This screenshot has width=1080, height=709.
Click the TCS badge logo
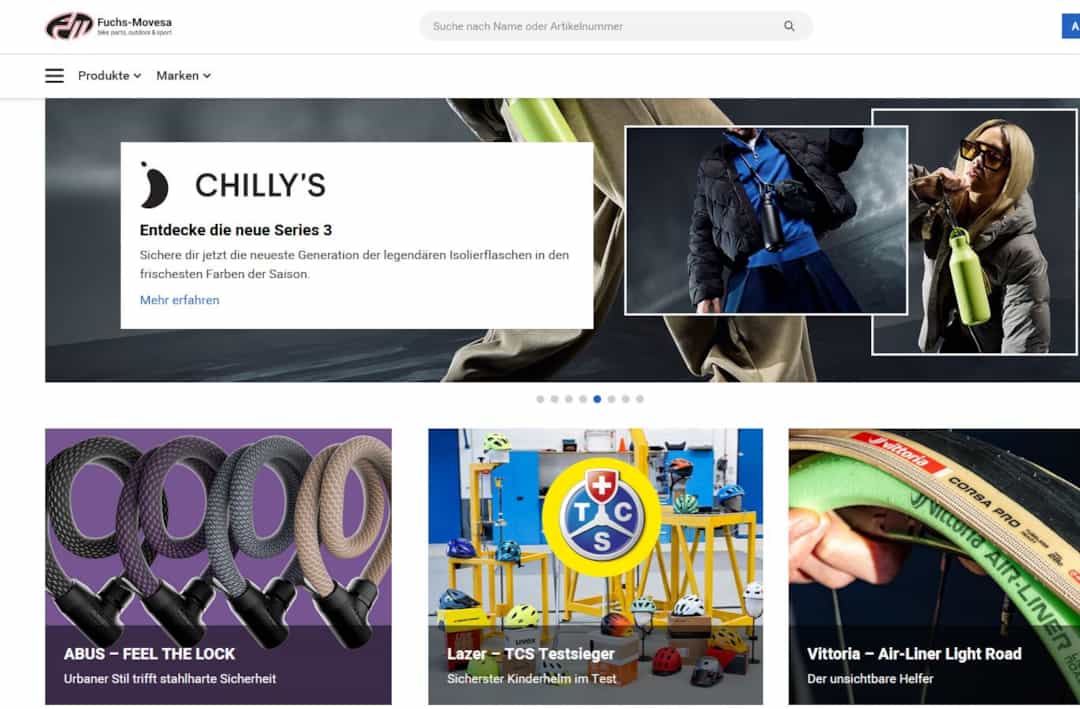602,517
